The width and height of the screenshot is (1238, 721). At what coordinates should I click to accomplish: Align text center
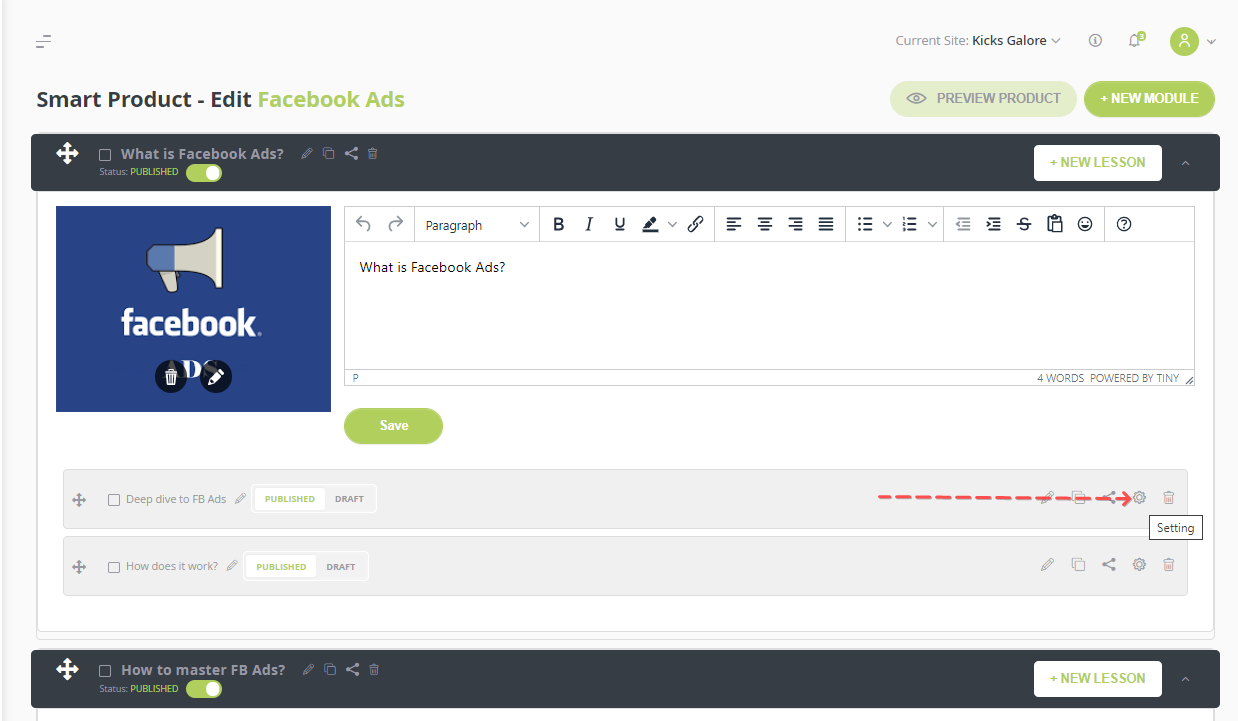tap(765, 225)
